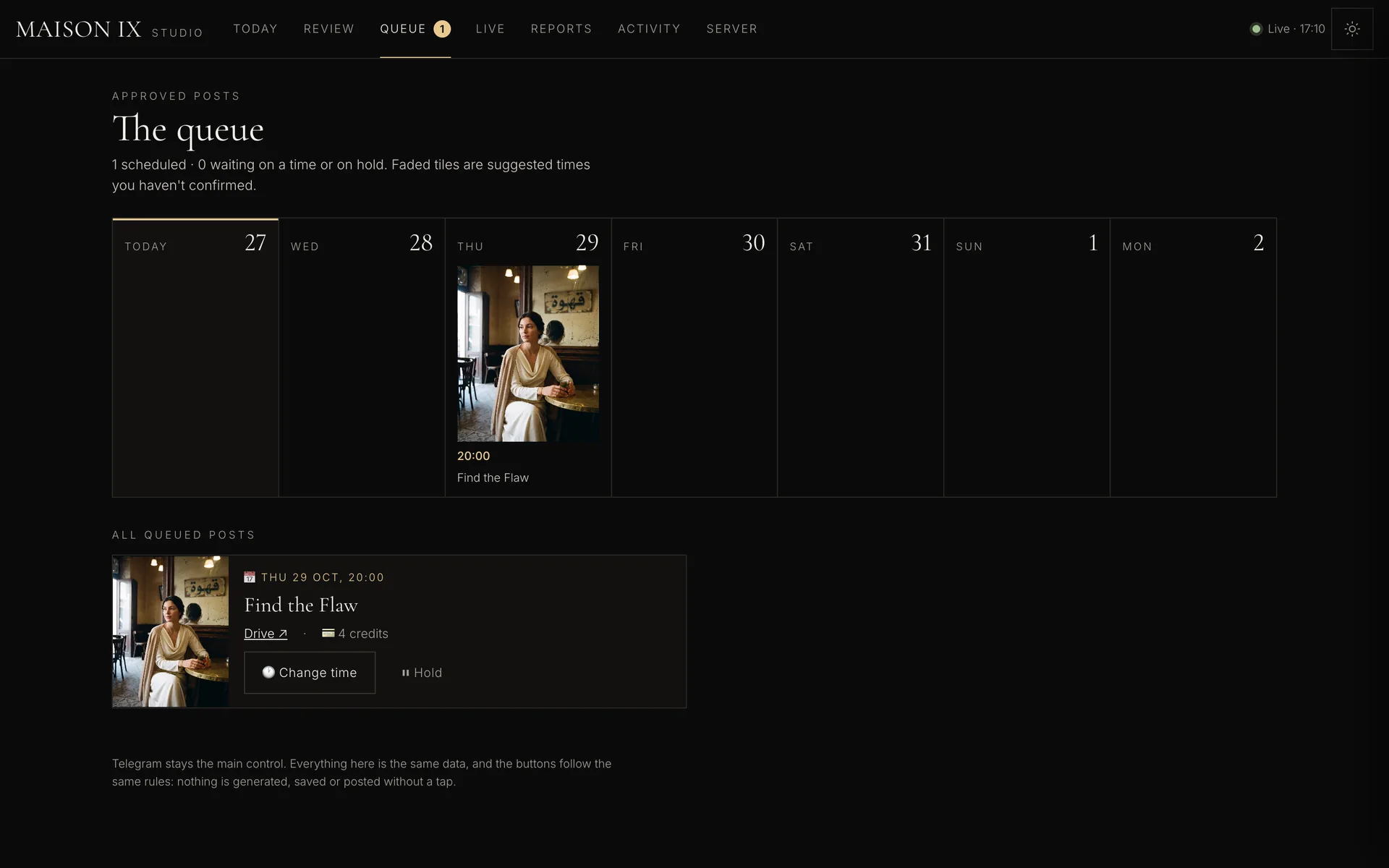Screen dimensions: 1389x868
Task: Open the Reports tab
Action: (561, 29)
